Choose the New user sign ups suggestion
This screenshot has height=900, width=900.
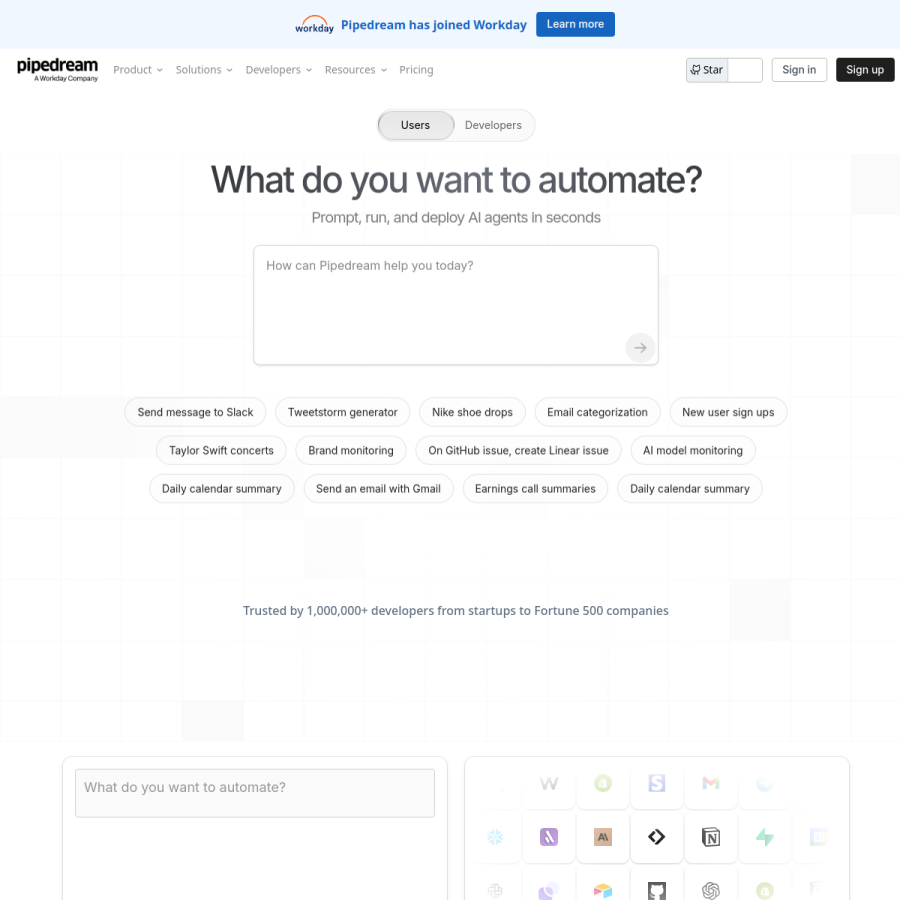(728, 412)
